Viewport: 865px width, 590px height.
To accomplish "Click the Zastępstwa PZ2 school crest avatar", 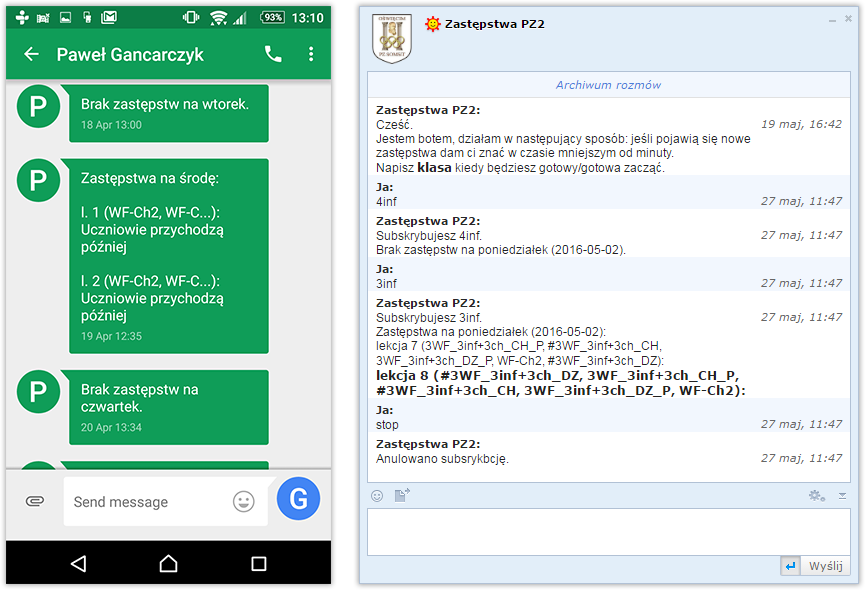I will click(x=391, y=39).
